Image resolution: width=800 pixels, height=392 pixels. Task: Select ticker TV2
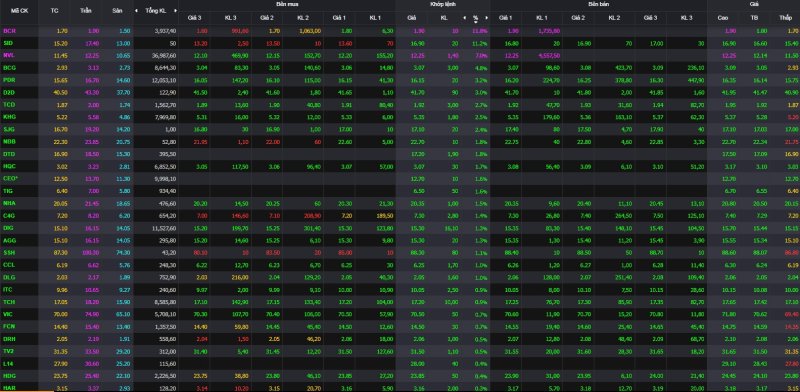[x=9, y=352]
